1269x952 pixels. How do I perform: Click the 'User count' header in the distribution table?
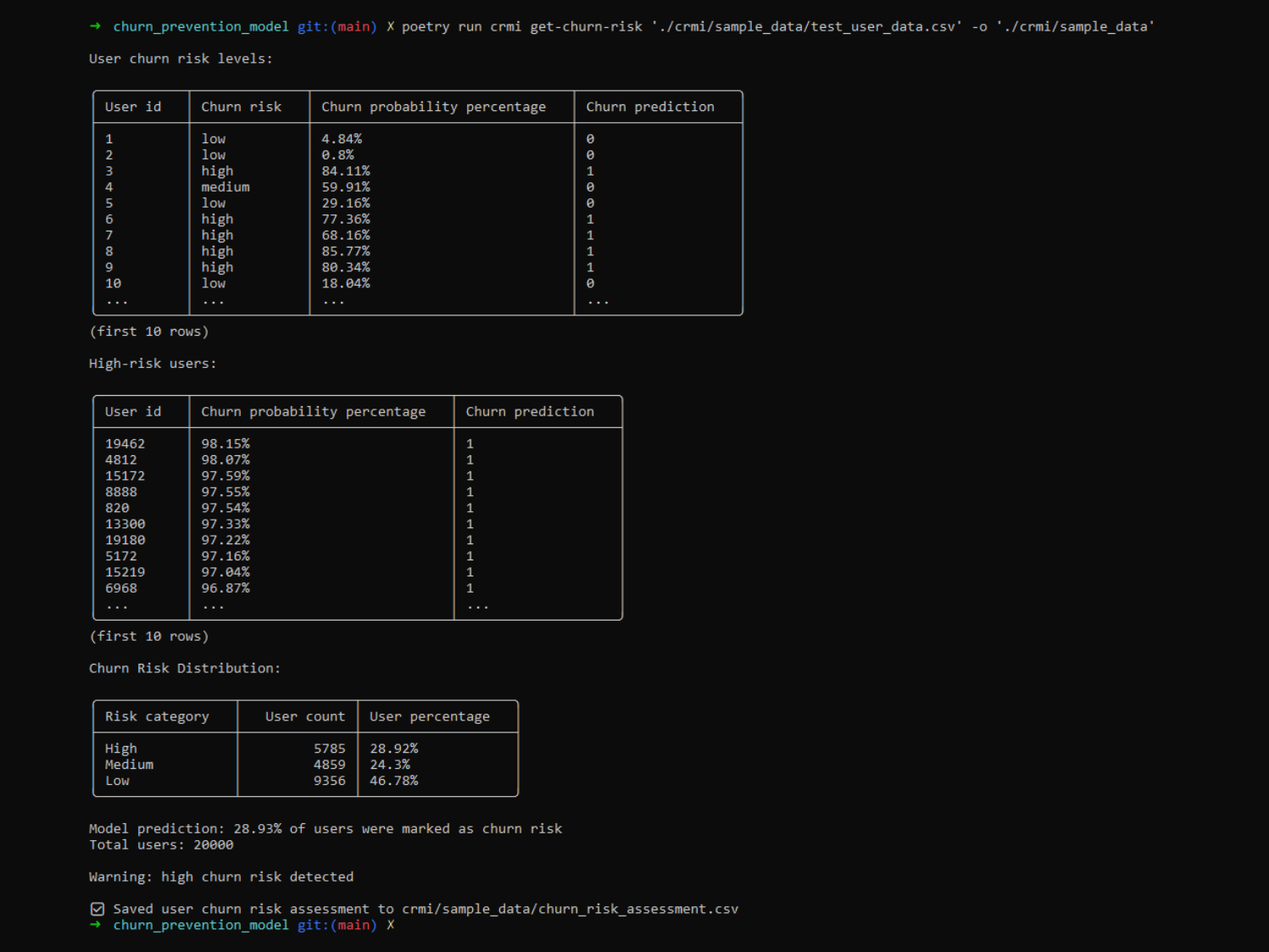[304, 716]
